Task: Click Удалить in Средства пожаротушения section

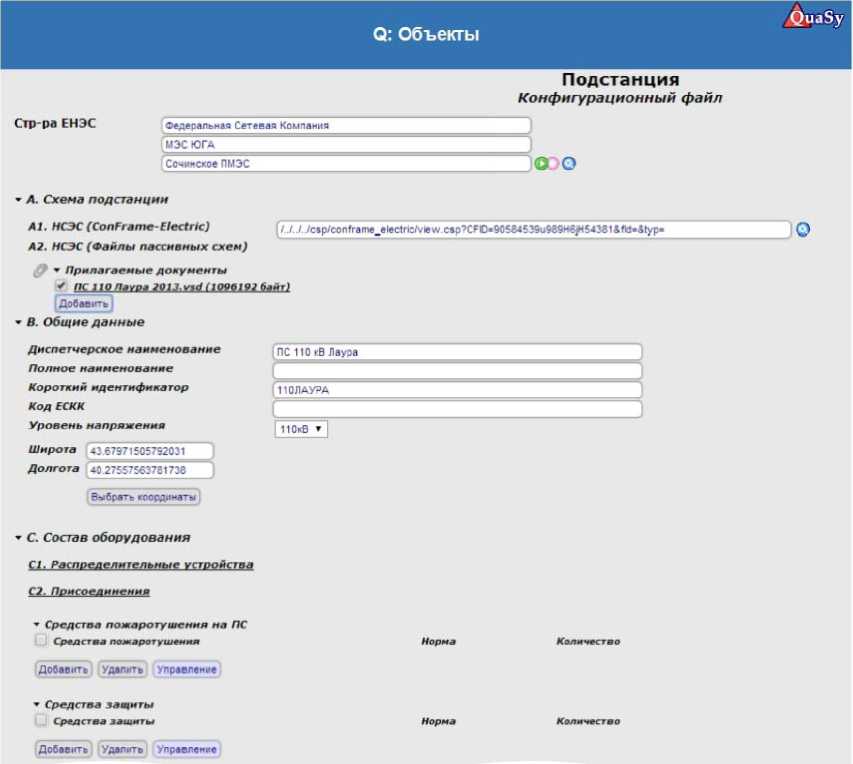Action: 122,669
